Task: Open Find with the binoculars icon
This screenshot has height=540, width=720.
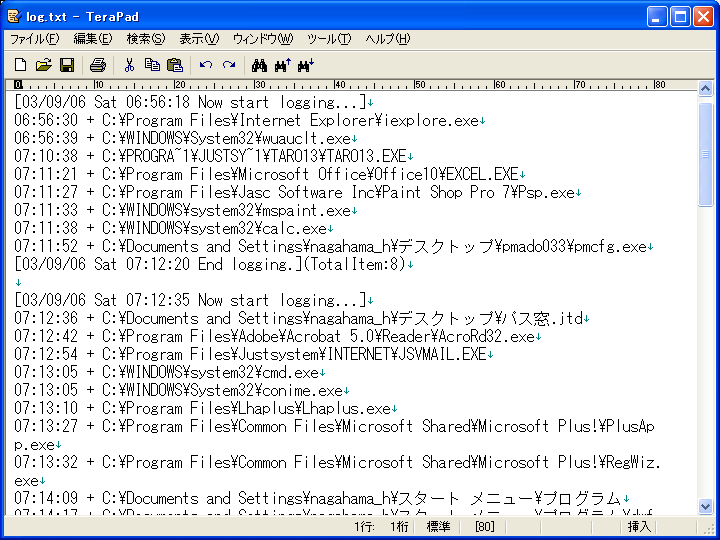Action: tap(259, 65)
